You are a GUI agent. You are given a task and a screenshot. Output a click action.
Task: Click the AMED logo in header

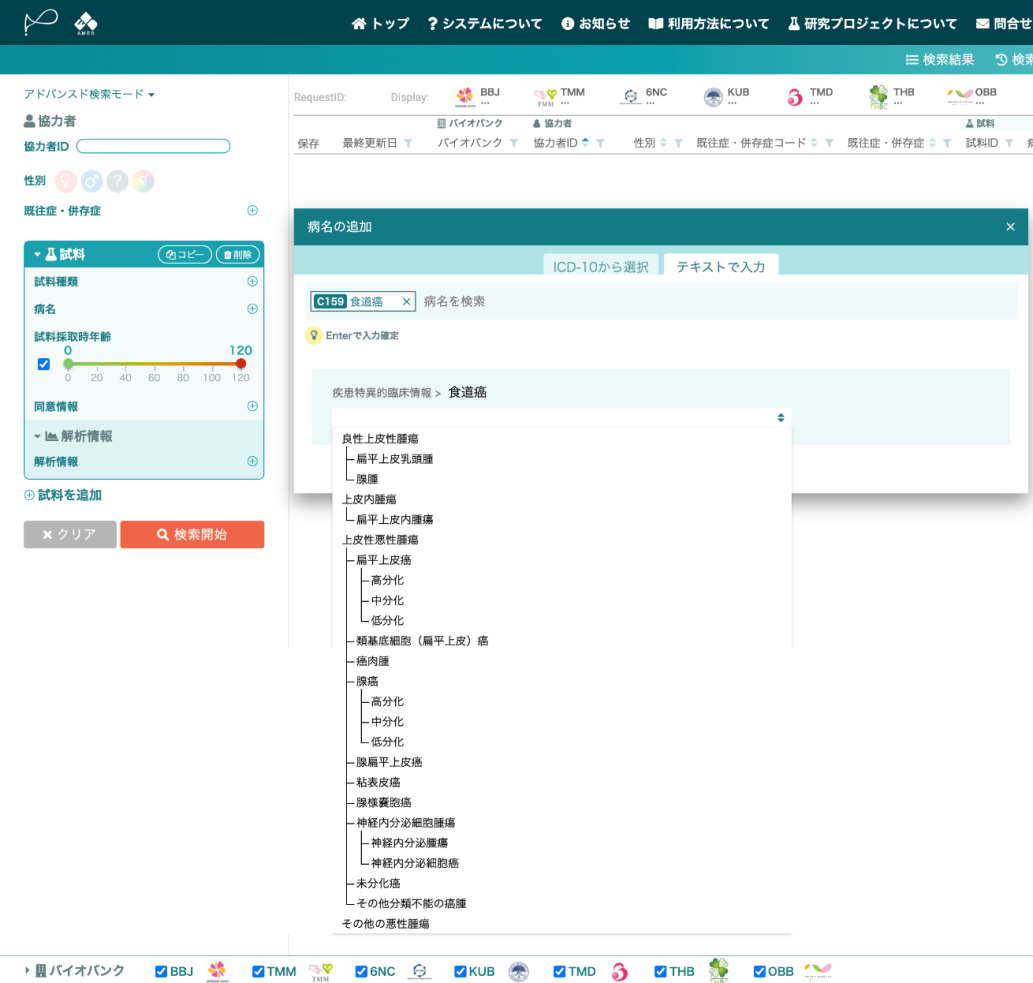(86, 23)
